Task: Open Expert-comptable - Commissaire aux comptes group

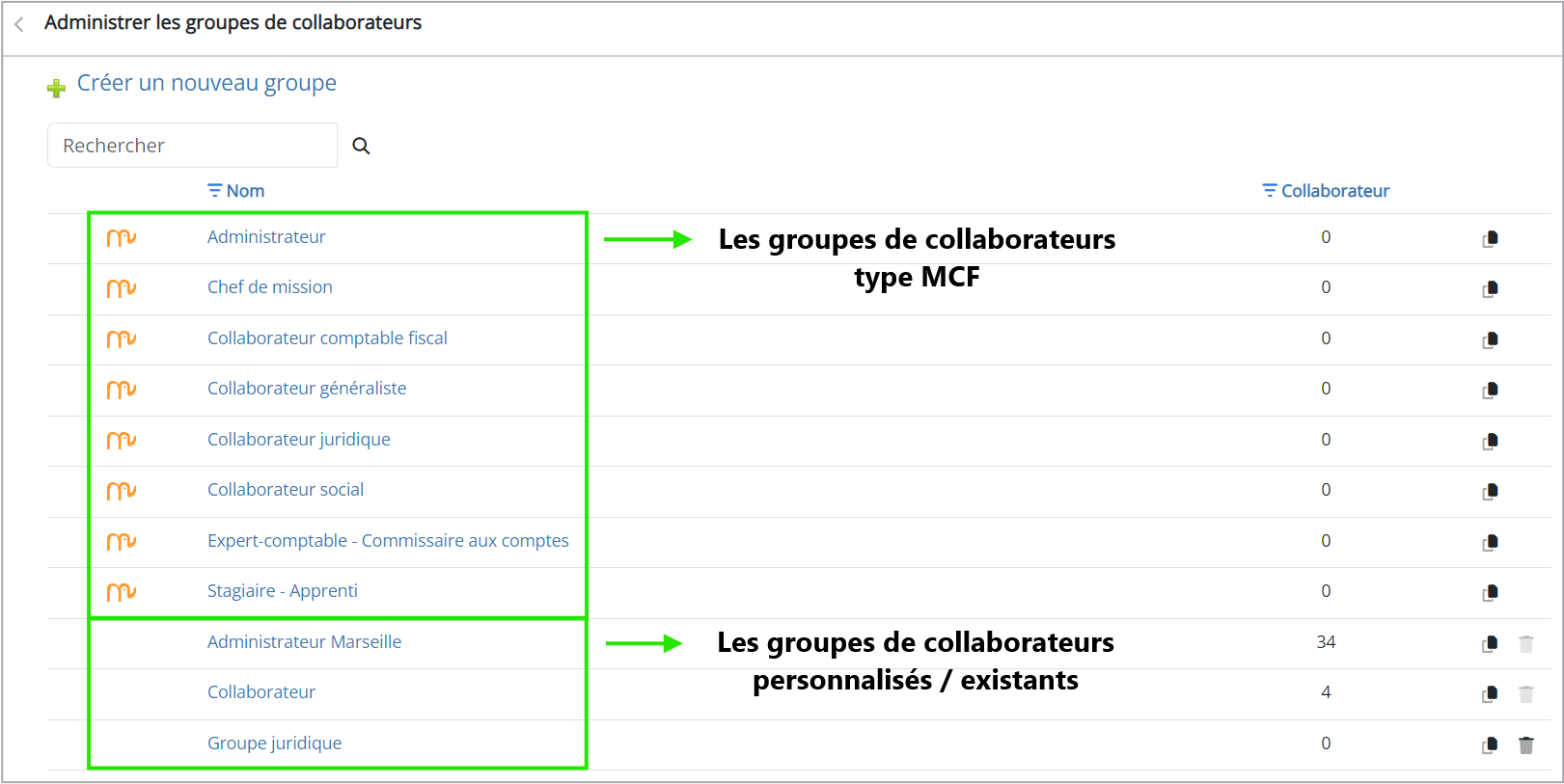Action: coord(388,541)
